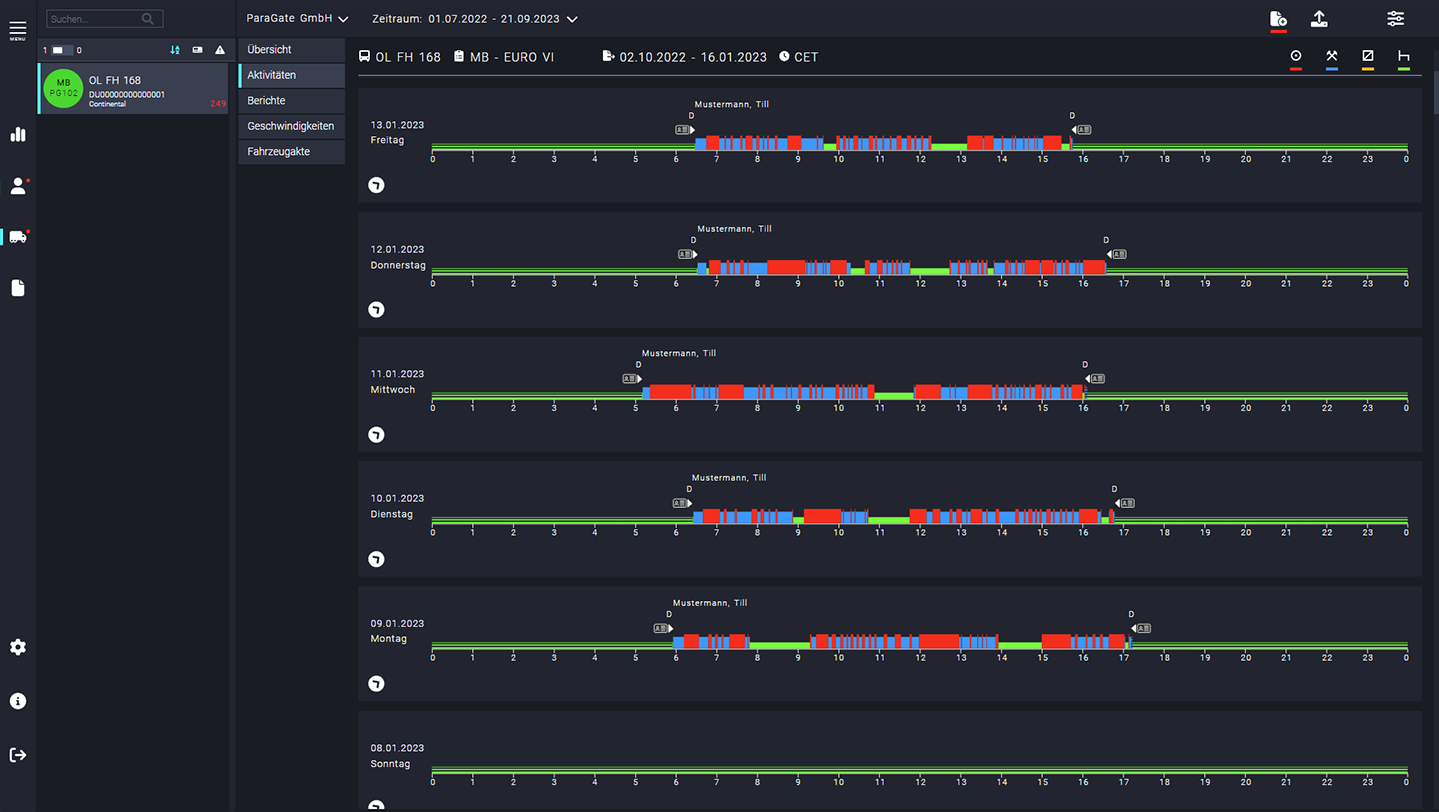Viewport: 1439px width, 812px height.
Task: Open the filter sliders settings icon
Action: pyautogui.click(x=1395, y=19)
